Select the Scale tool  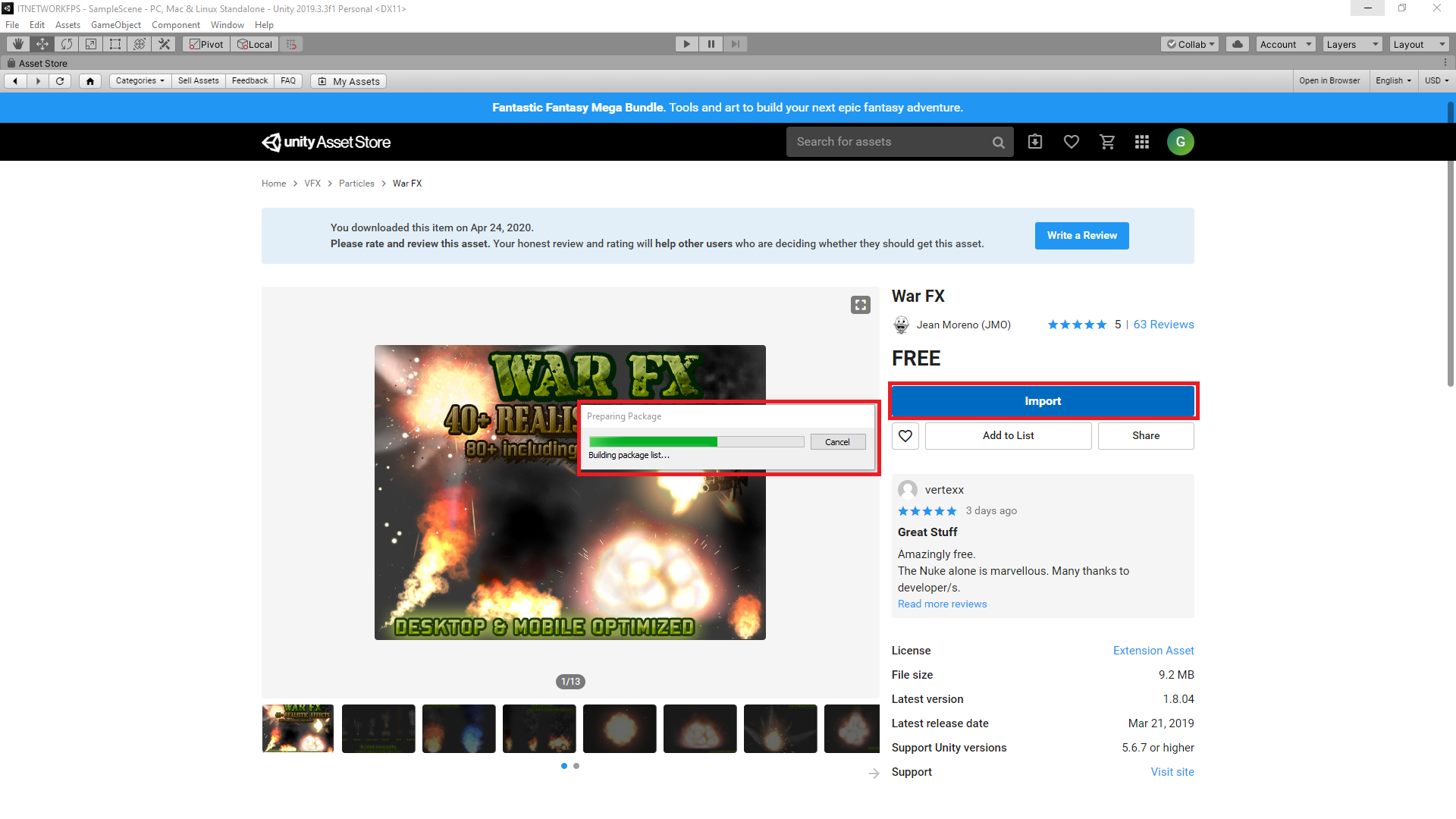[x=90, y=43]
